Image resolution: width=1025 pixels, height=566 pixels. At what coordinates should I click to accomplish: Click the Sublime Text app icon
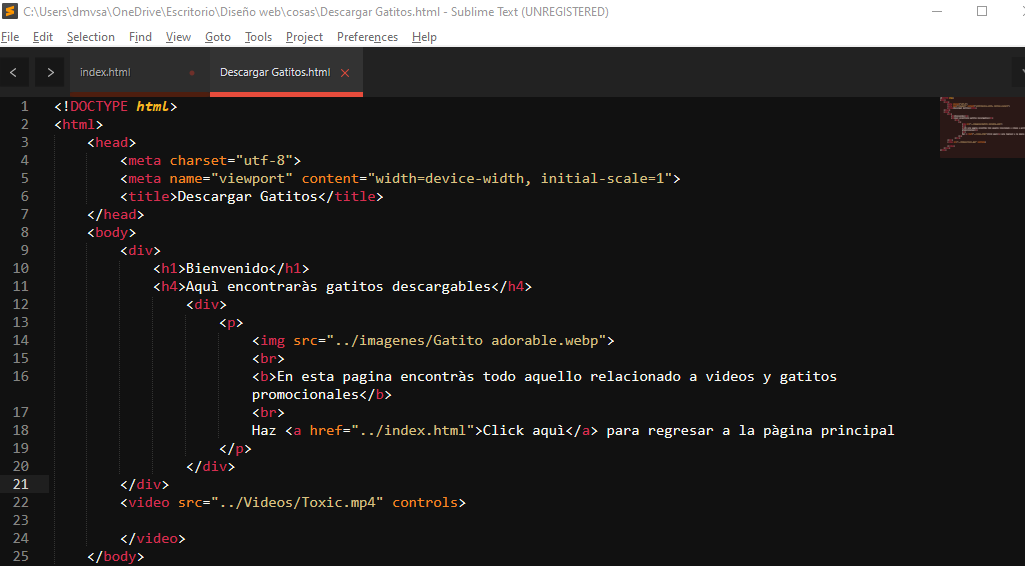pos(10,11)
